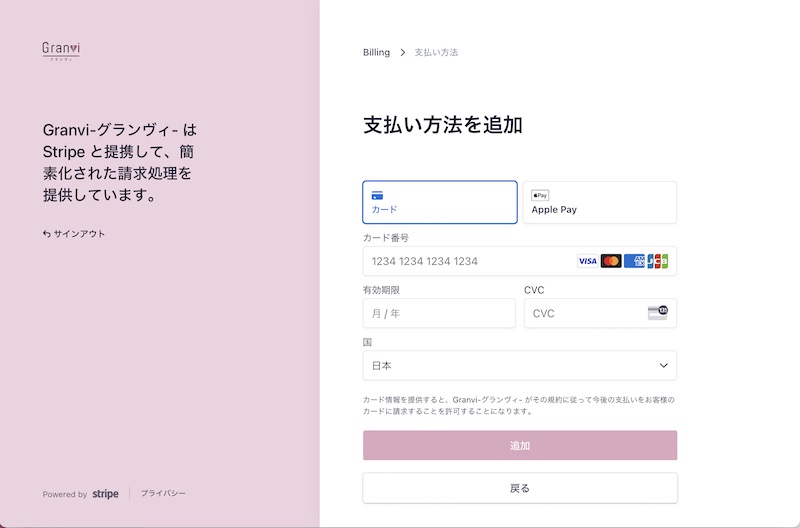This screenshot has height=528, width=800.
Task: Click the 戻る button
Action: pyautogui.click(x=520, y=488)
